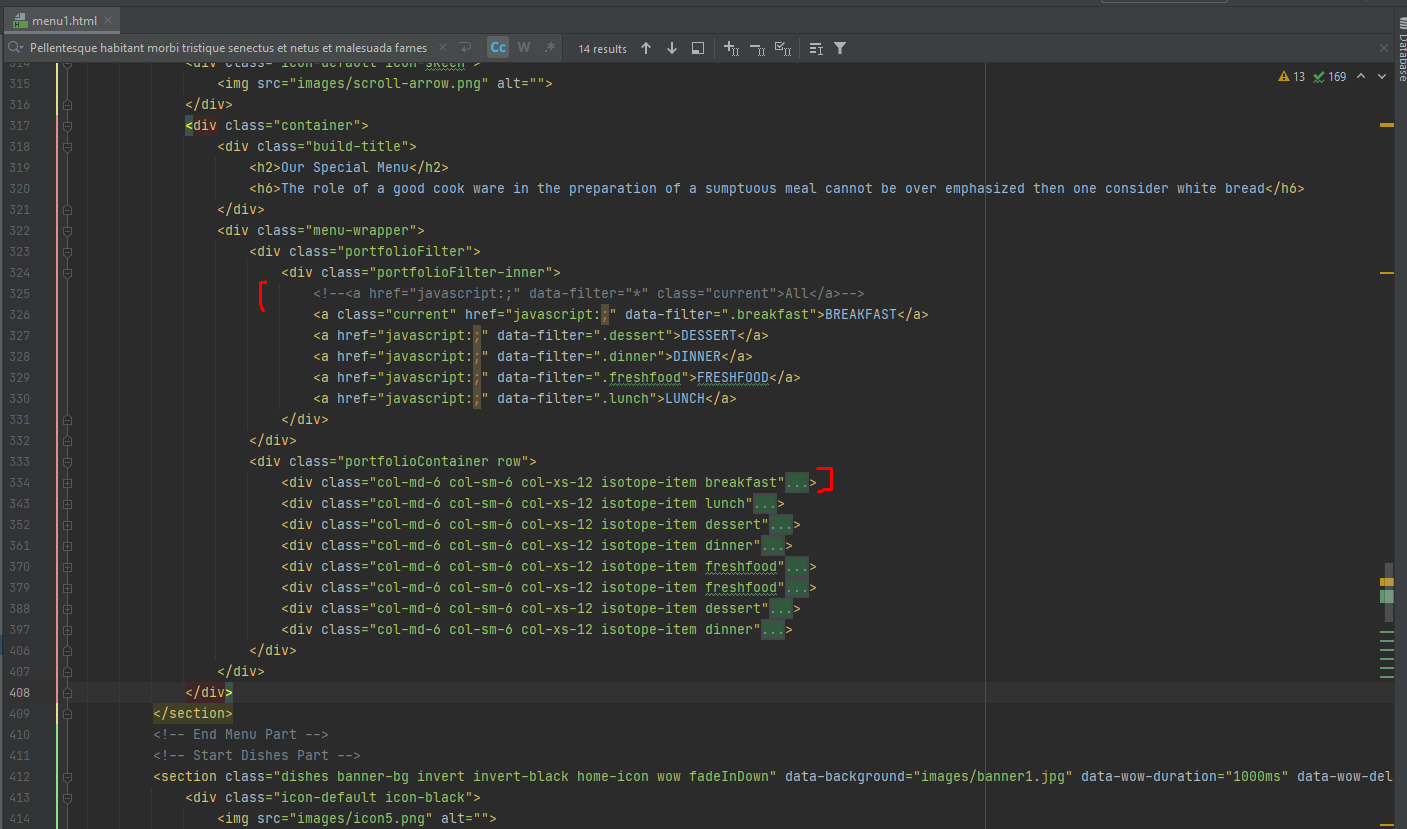Unselect the last occurrence
The width and height of the screenshot is (1407, 829).
757,48
